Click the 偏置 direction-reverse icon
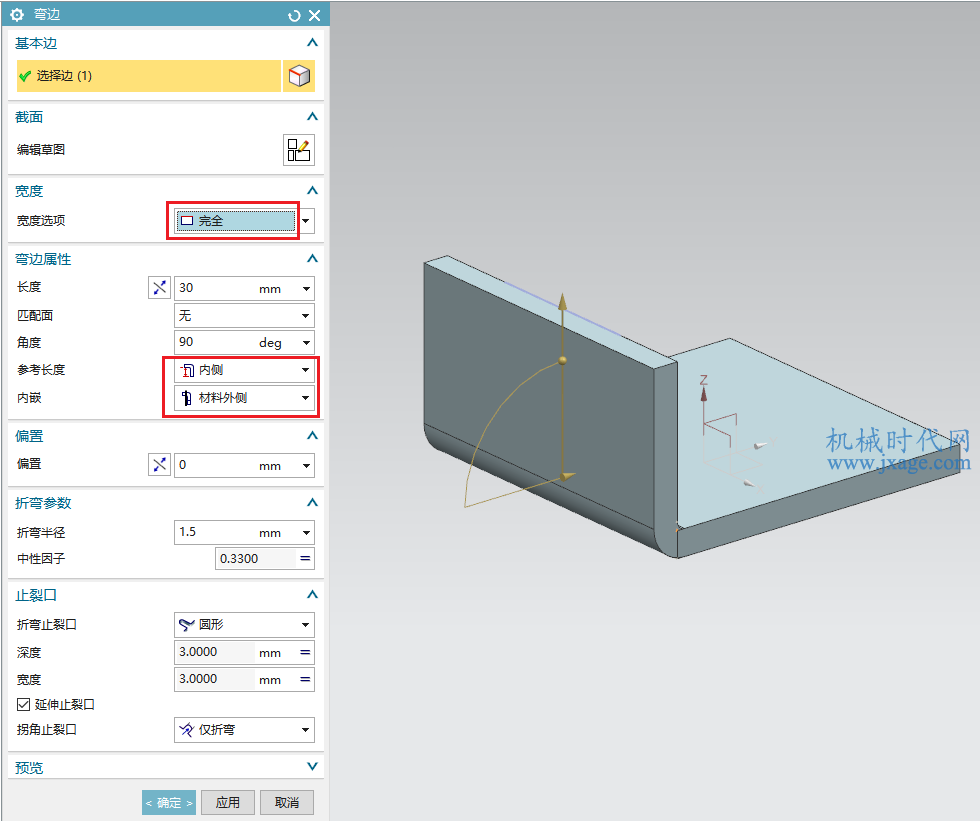Screen dimensions: 980x821 point(159,465)
